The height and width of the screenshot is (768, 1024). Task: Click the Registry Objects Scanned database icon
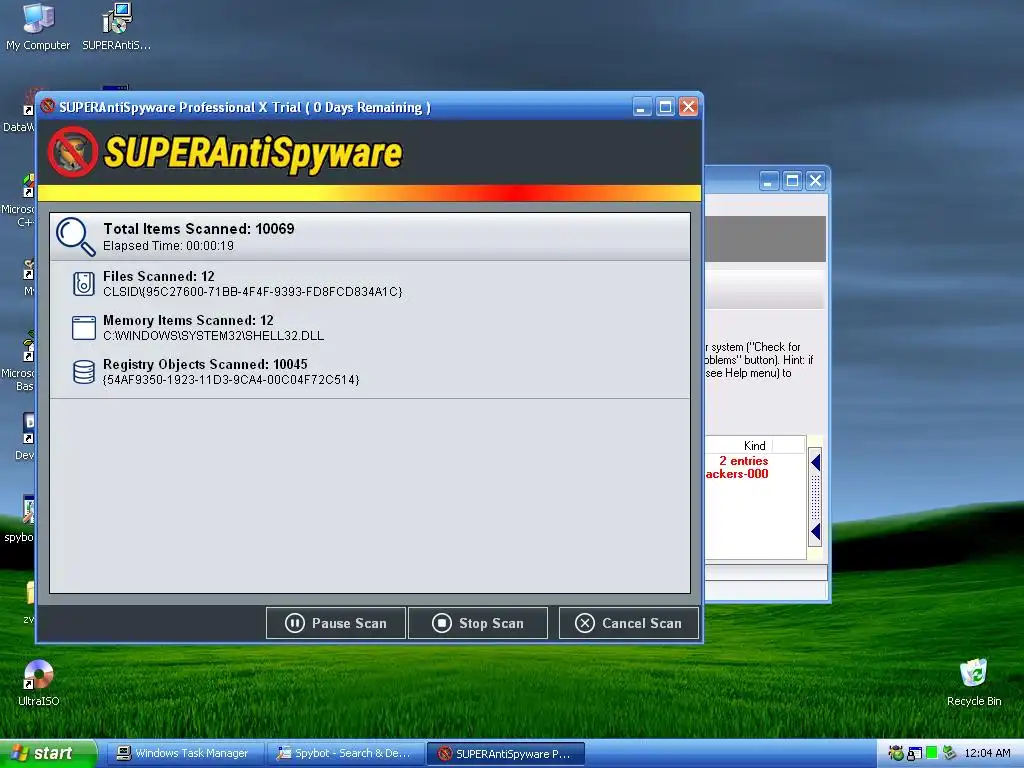click(84, 372)
